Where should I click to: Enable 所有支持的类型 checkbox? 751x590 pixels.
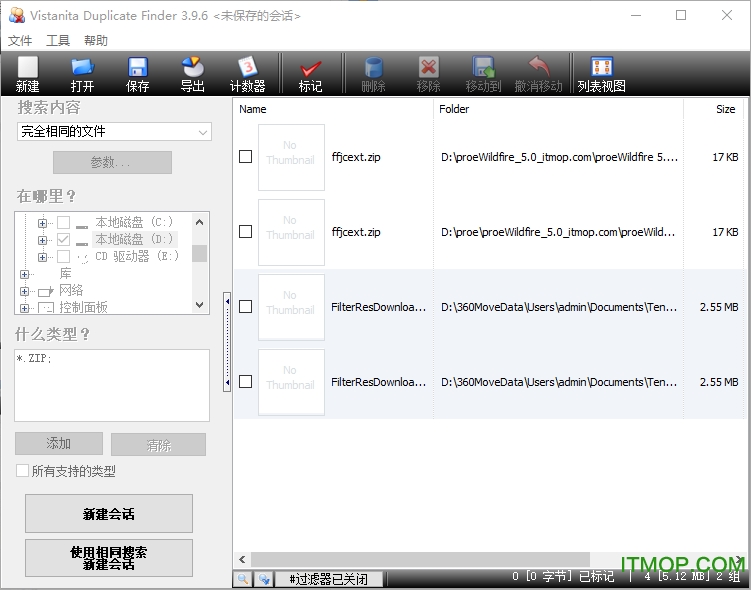point(22,471)
